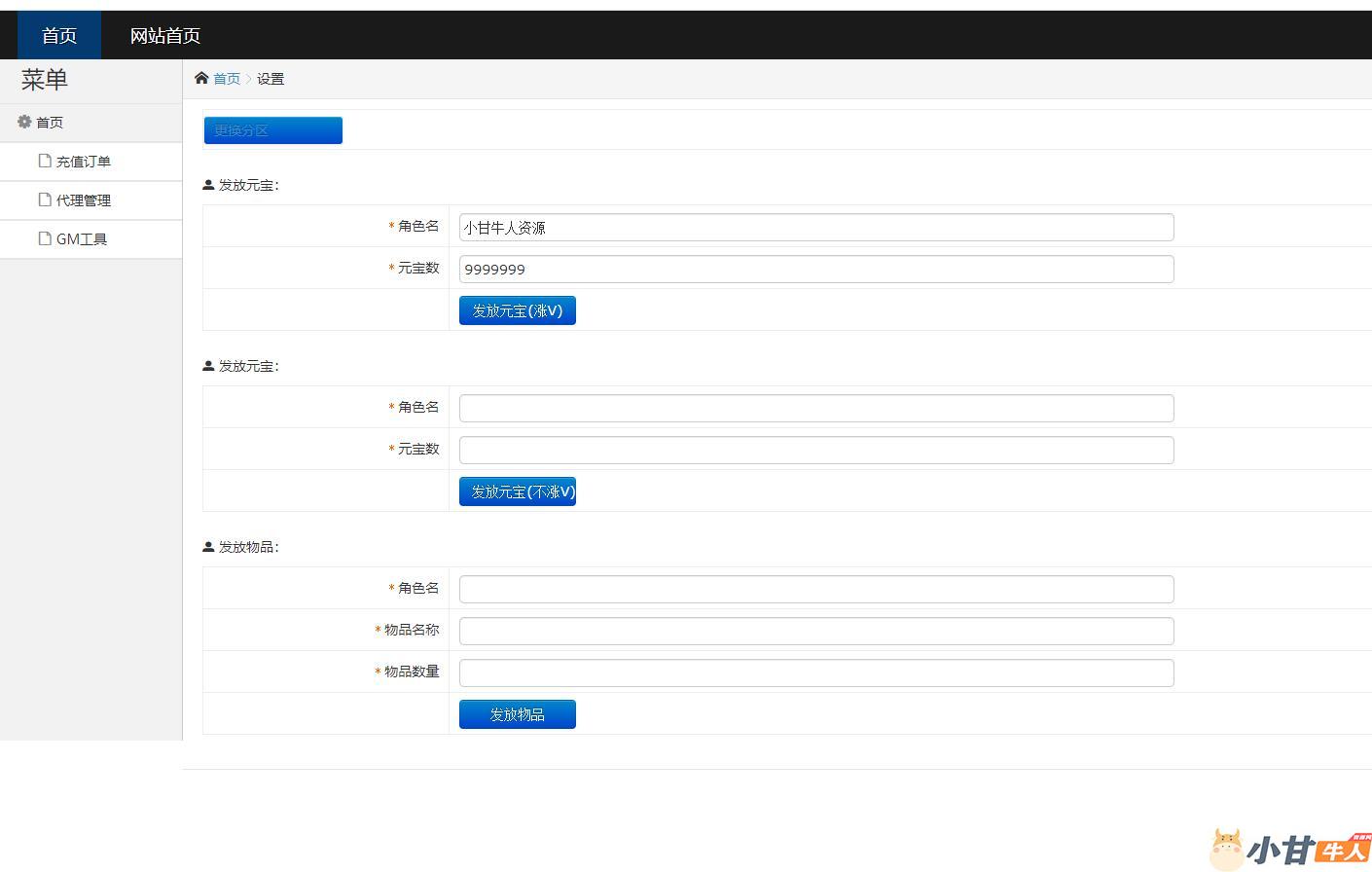
Task: Click the 首页 breadcrumb link
Action: click(x=227, y=79)
